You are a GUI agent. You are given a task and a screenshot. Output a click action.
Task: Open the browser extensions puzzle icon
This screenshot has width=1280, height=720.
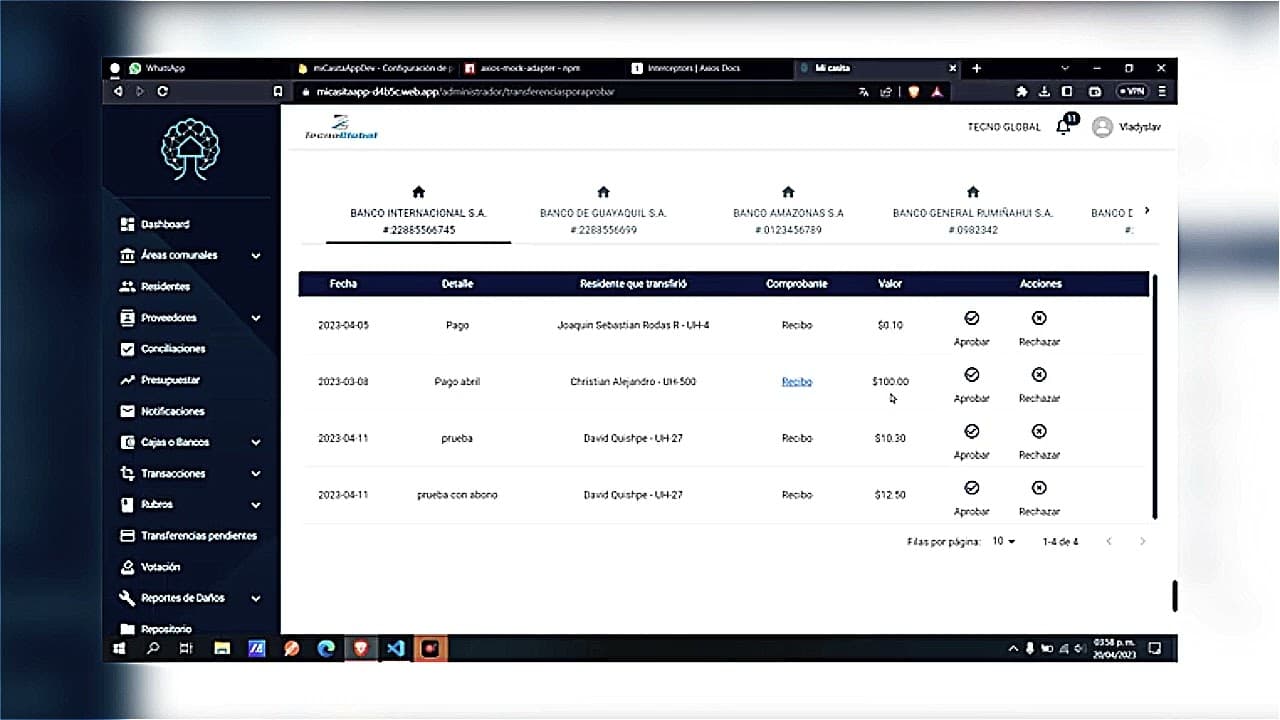click(x=1021, y=91)
